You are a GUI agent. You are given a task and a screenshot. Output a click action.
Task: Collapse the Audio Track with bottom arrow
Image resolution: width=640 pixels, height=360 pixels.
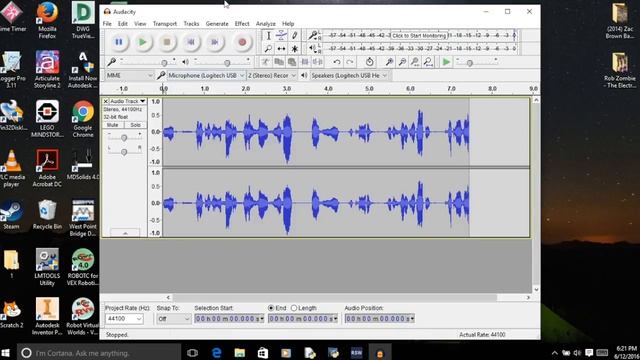(x=125, y=233)
